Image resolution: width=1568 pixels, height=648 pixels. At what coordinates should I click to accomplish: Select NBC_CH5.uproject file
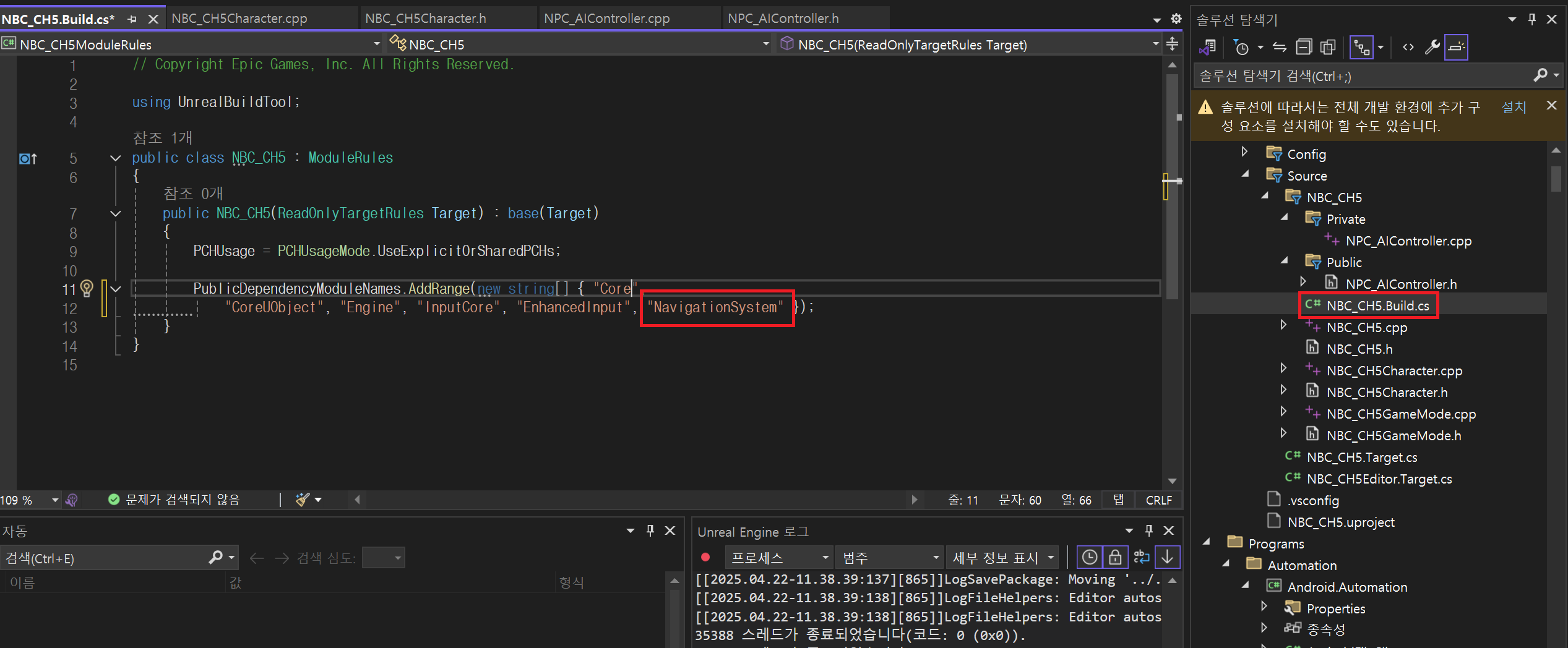pyautogui.click(x=1341, y=522)
